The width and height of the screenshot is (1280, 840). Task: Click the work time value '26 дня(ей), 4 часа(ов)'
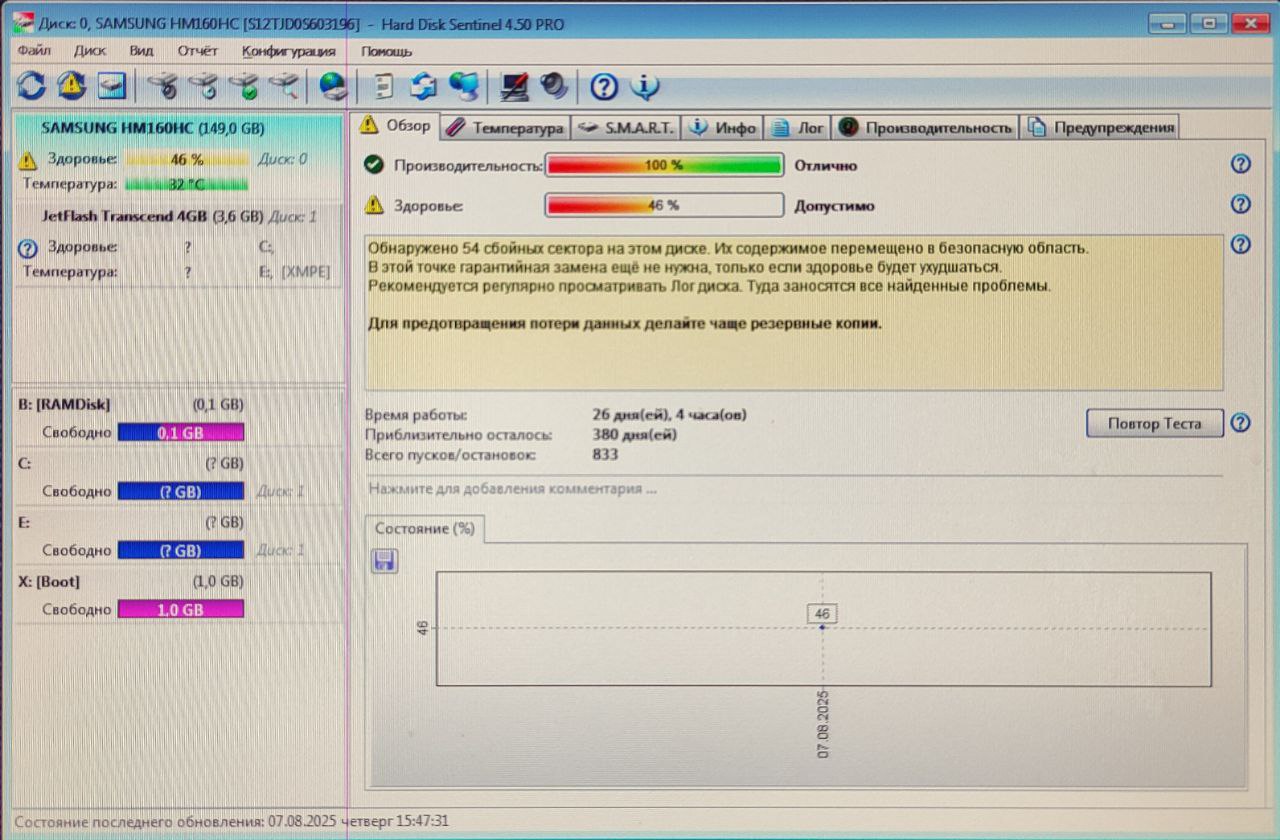670,414
